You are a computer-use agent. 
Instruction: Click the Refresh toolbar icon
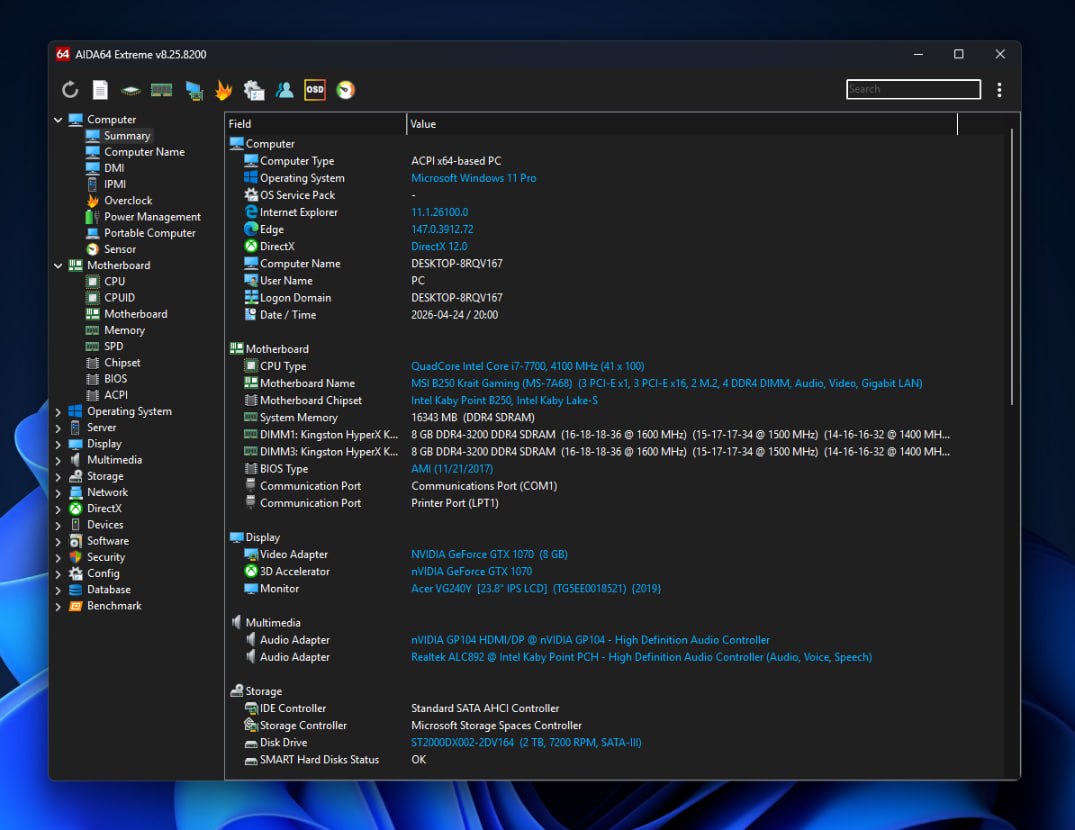click(70, 90)
